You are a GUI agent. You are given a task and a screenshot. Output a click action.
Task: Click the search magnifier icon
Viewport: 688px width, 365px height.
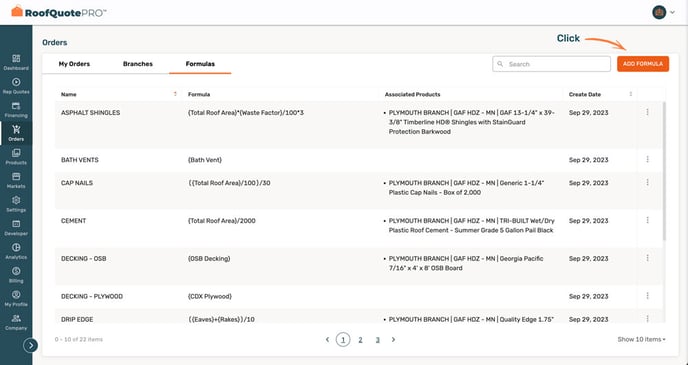click(500, 64)
